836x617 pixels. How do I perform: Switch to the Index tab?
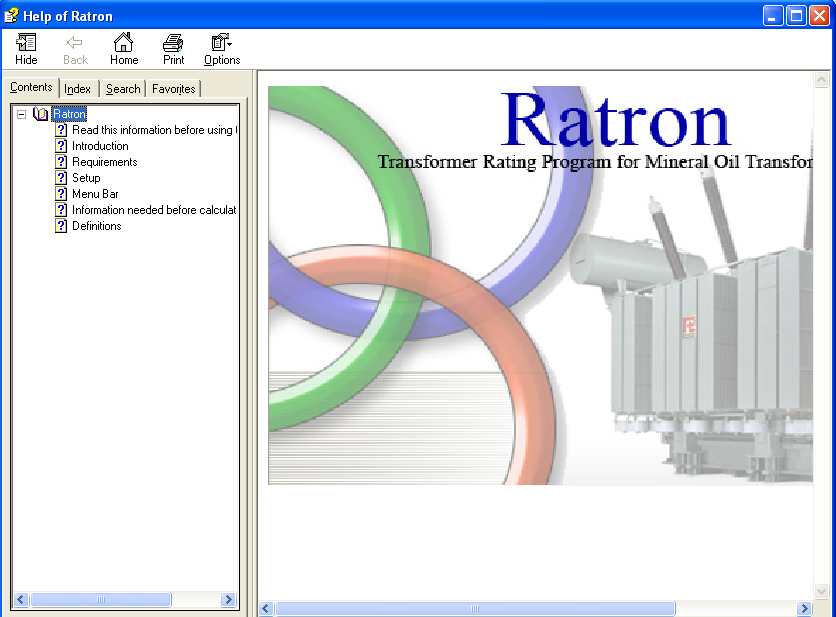point(77,89)
